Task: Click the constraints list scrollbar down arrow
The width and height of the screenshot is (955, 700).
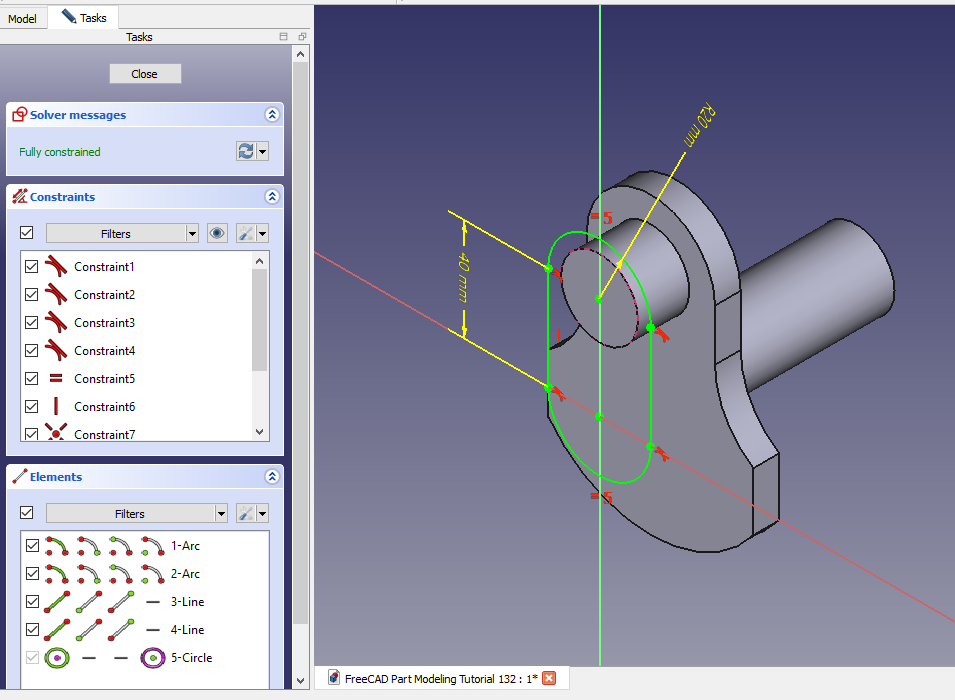Action: coord(260,432)
